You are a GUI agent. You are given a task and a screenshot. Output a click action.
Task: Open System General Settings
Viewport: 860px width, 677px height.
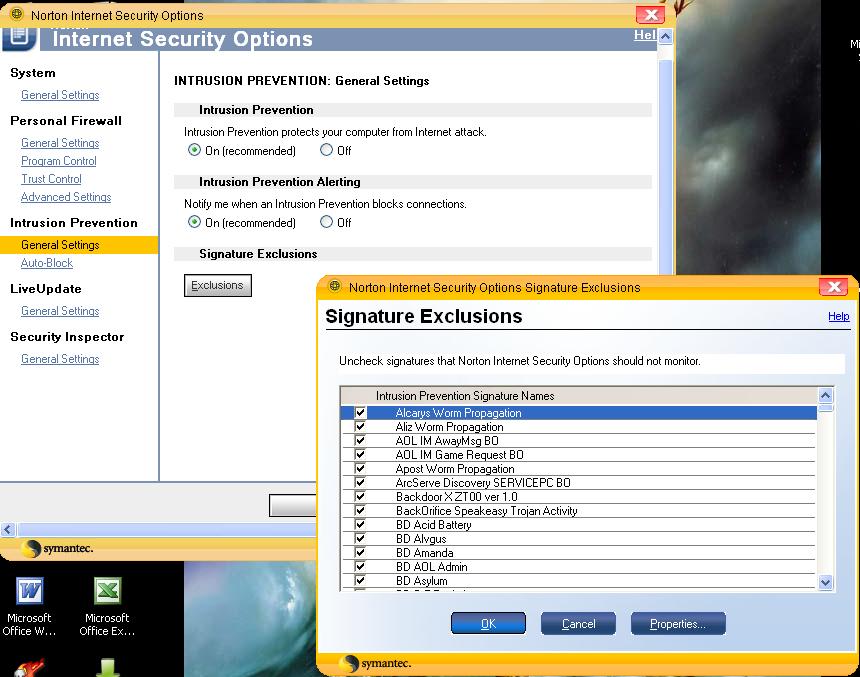(60, 95)
